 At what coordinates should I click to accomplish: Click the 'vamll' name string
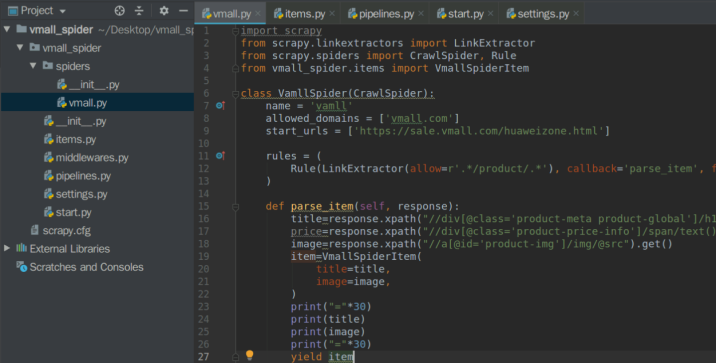[331, 106]
